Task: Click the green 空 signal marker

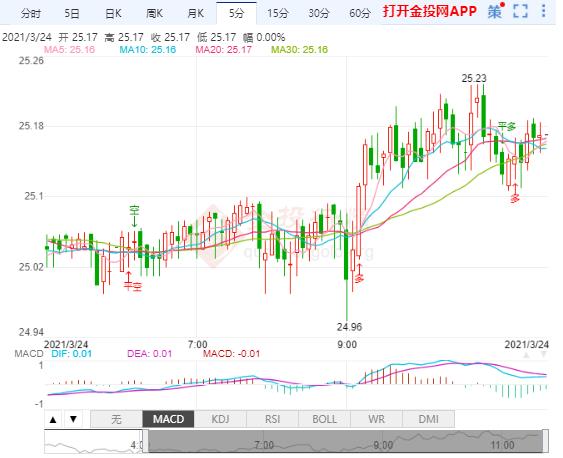Action: pyautogui.click(x=135, y=210)
